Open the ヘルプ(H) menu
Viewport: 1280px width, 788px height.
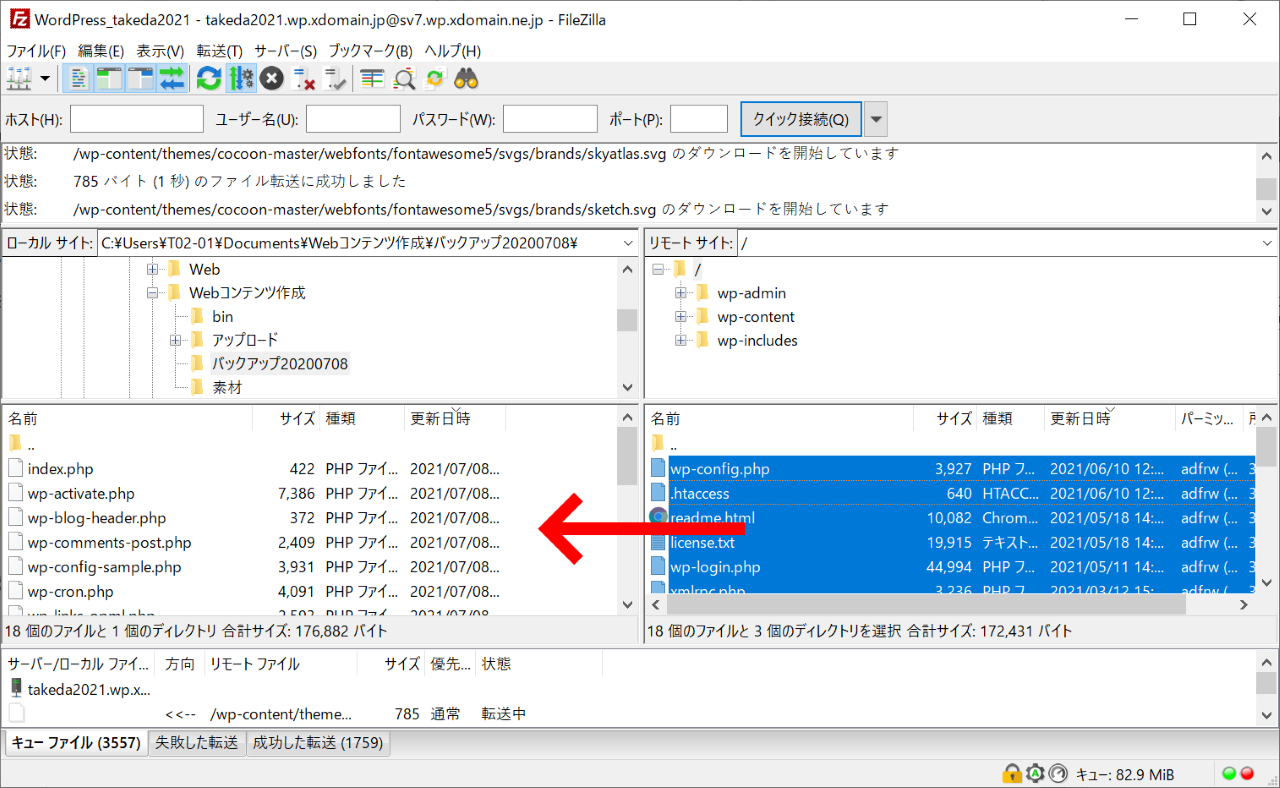pos(452,51)
